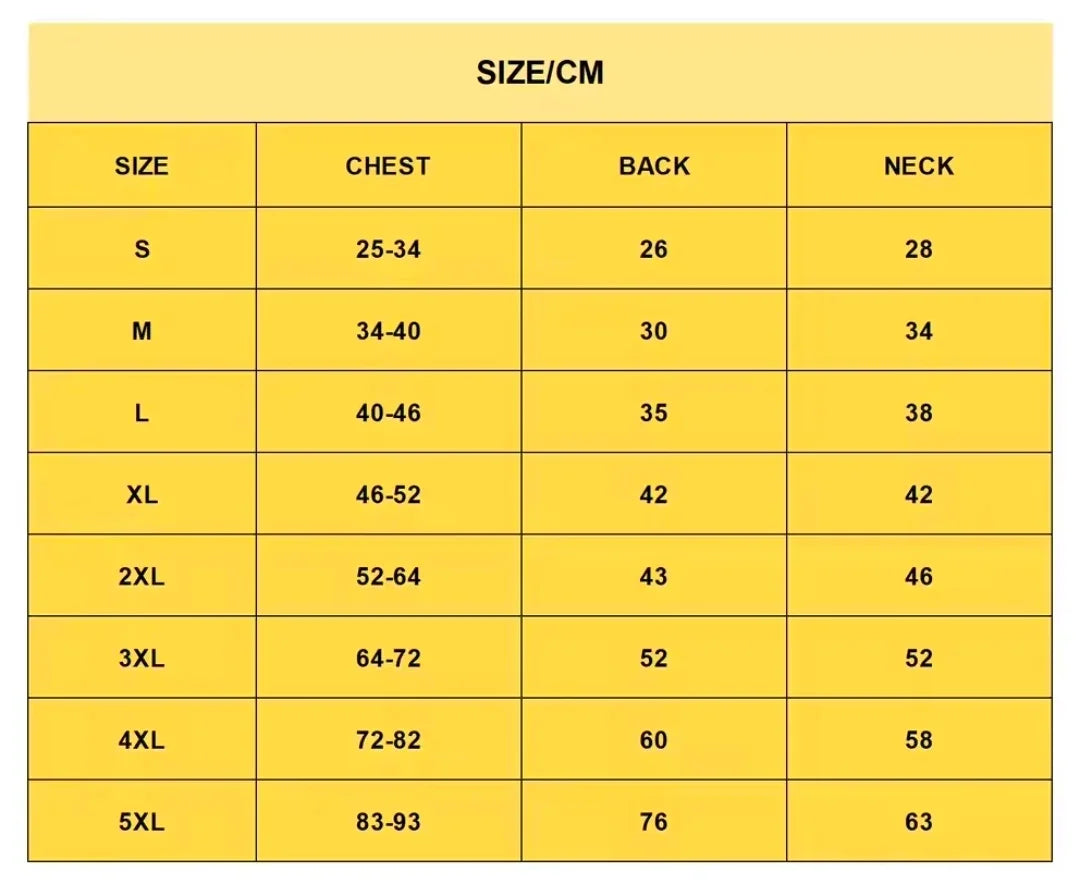Select the CHEST column header
This screenshot has height=888, width=1080.
coord(388,166)
